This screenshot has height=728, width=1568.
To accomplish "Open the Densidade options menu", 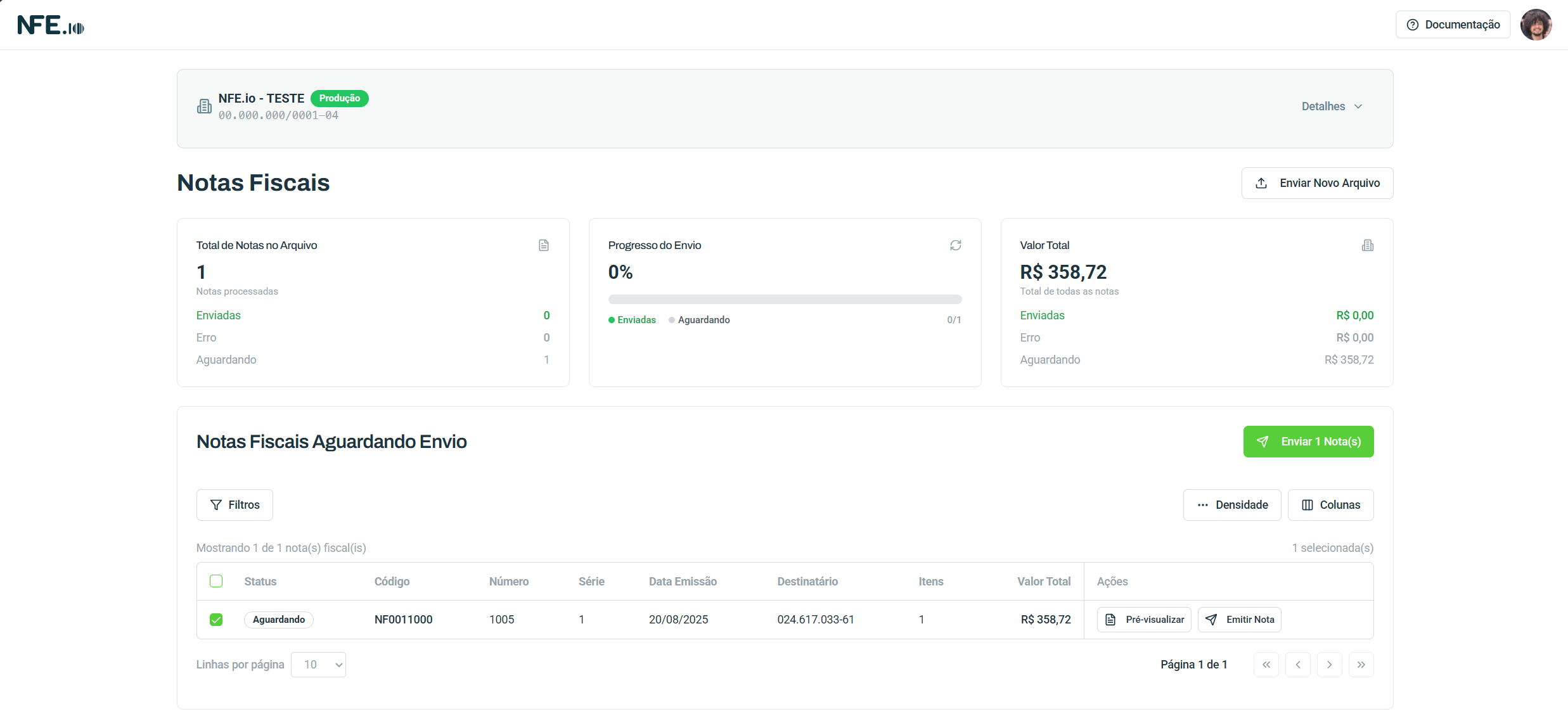I will point(1231,505).
